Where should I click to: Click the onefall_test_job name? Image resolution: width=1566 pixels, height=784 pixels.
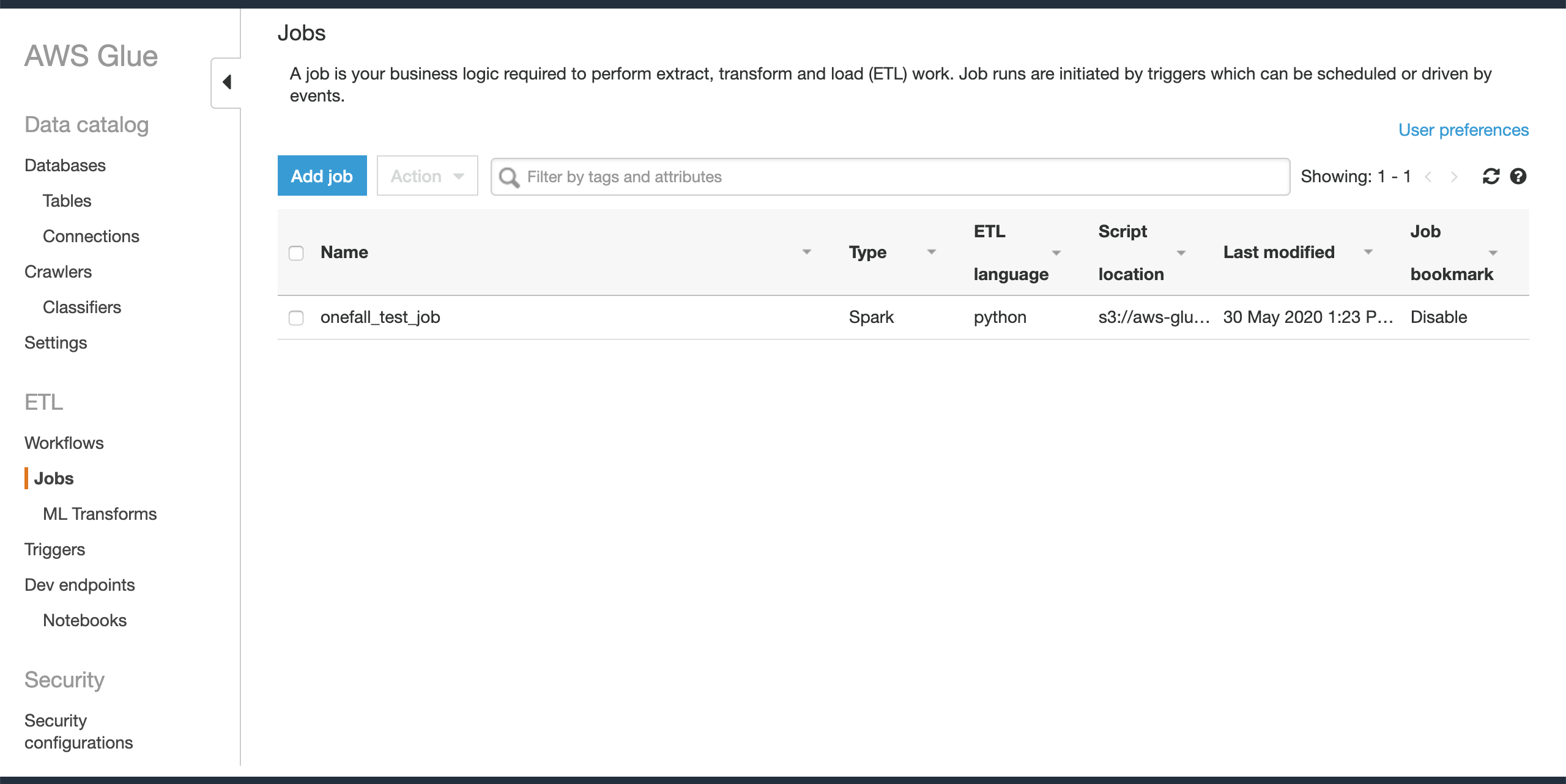click(380, 317)
